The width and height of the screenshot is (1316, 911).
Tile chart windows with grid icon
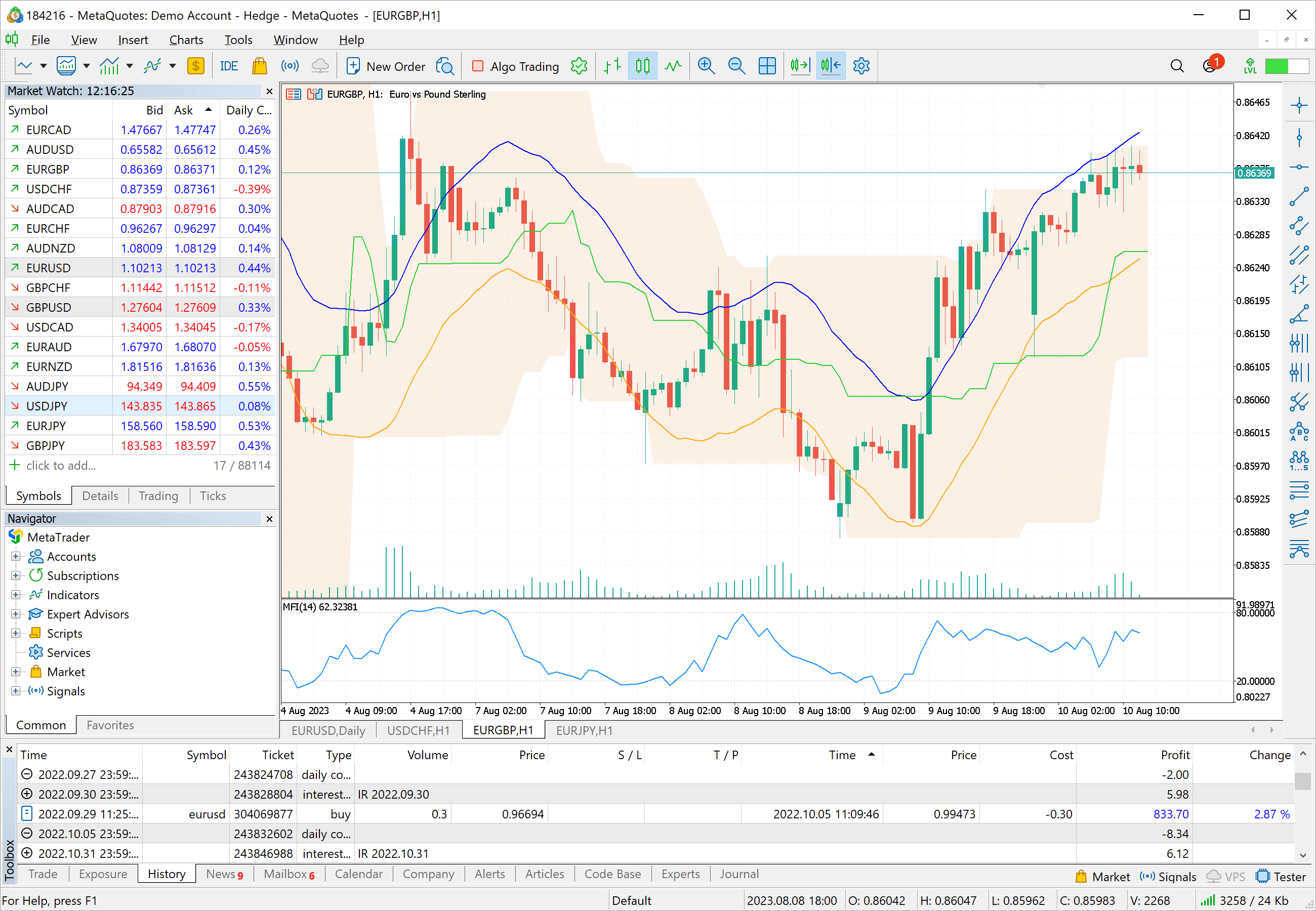(x=767, y=66)
